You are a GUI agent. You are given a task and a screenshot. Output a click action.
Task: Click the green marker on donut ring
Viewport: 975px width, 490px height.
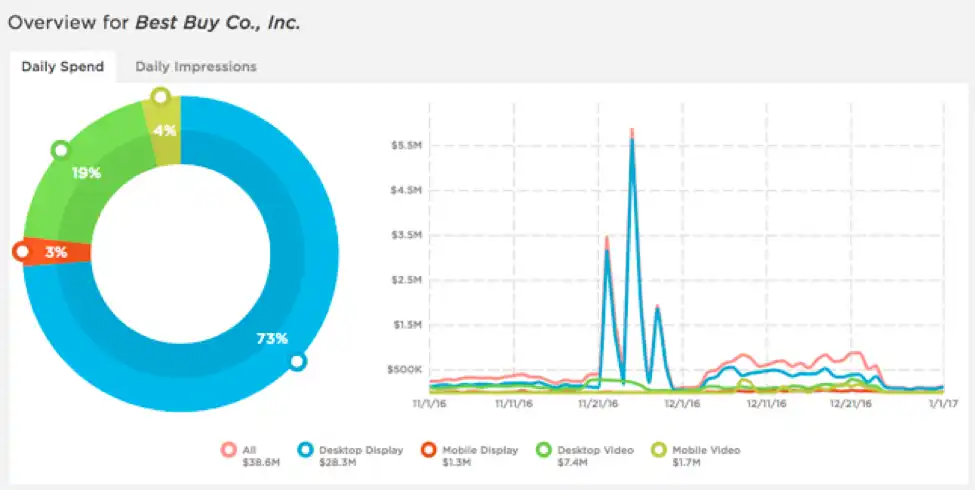pyautogui.click(x=61, y=150)
